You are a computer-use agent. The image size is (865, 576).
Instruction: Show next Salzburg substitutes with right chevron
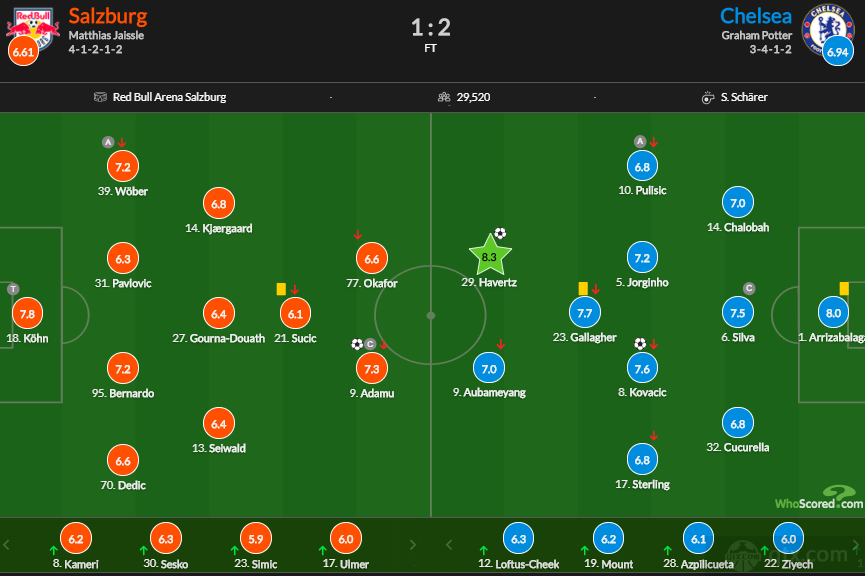coord(413,545)
